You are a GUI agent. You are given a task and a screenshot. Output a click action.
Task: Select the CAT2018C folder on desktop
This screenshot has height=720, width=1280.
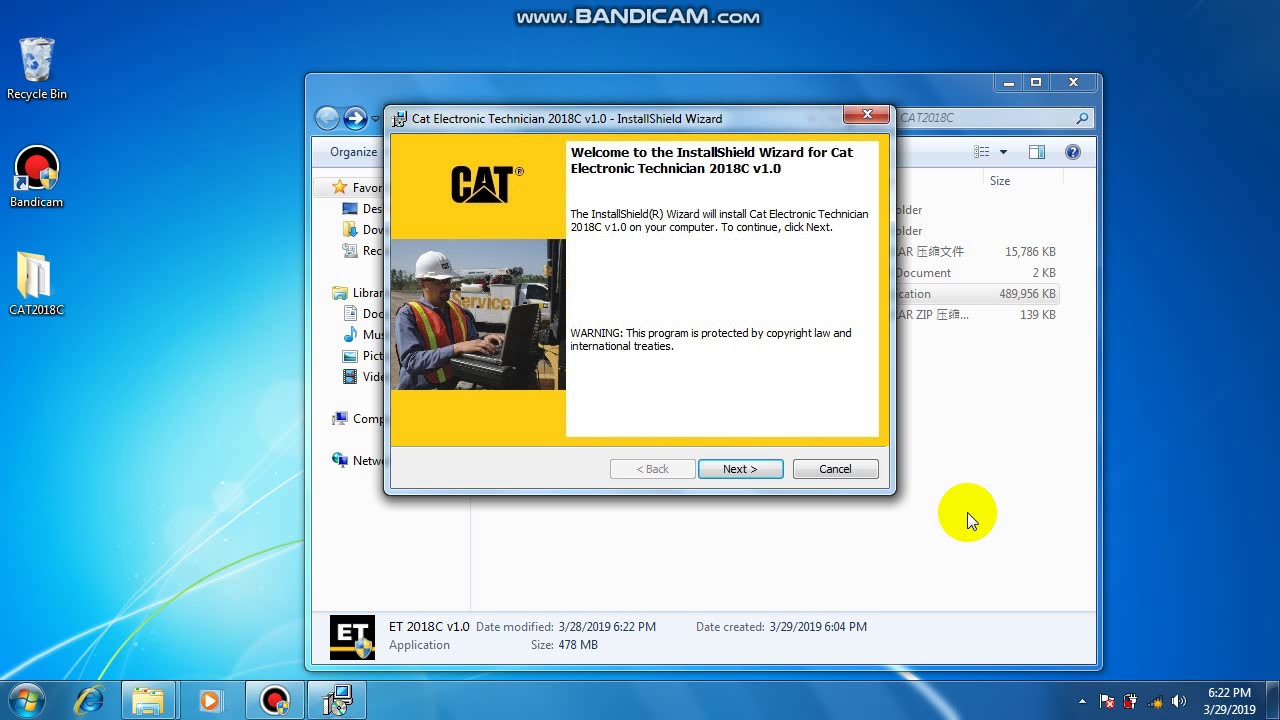(37, 283)
